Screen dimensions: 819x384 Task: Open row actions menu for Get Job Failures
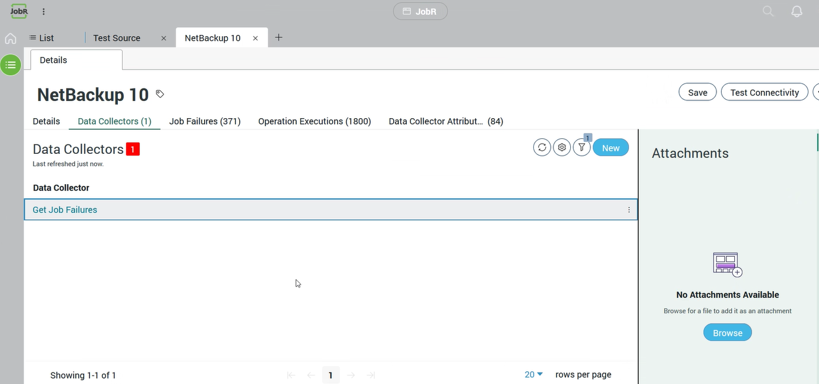coord(628,210)
